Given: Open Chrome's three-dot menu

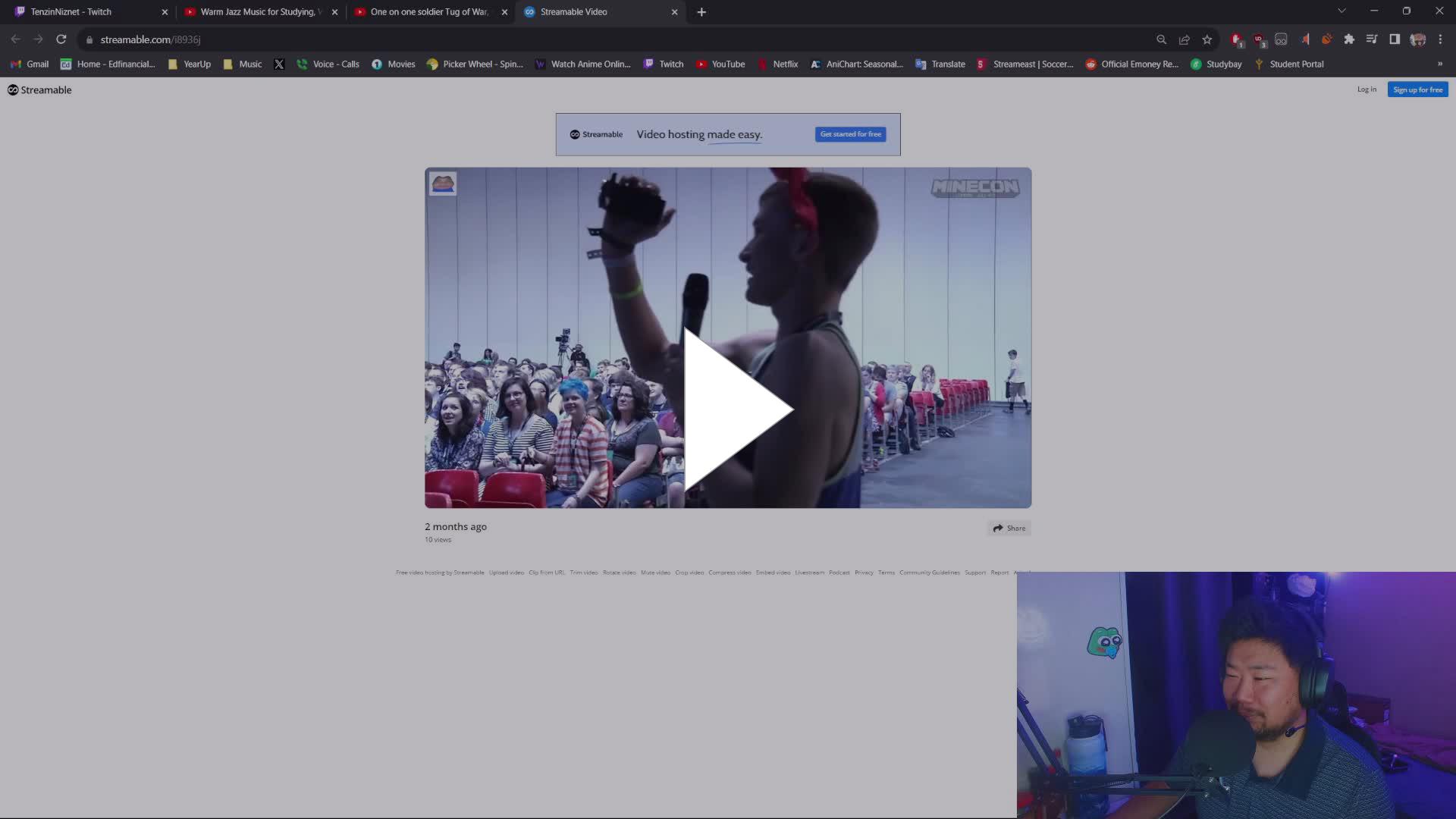Looking at the screenshot, I should [x=1440, y=39].
